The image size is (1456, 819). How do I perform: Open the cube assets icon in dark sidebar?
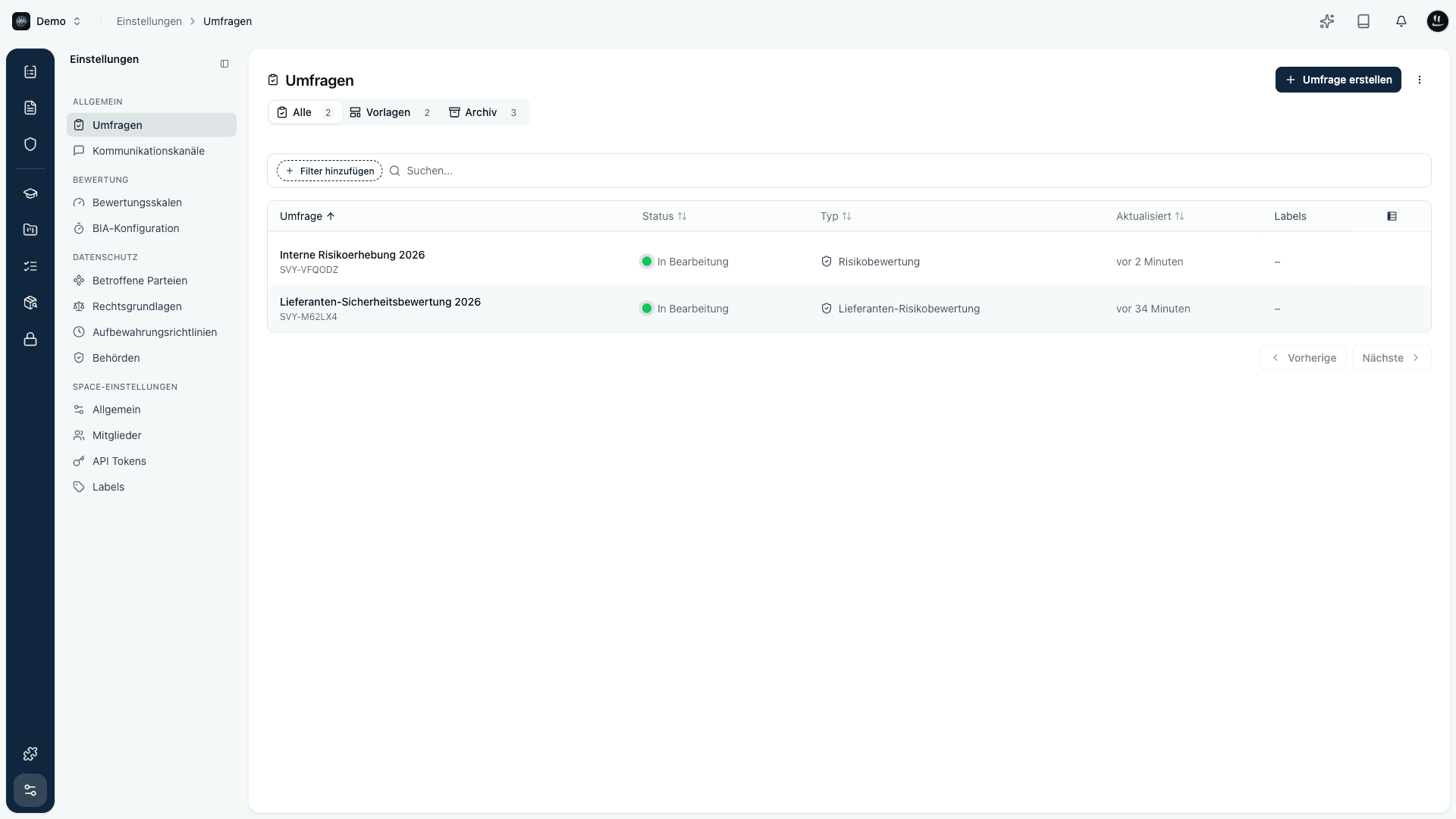[x=30, y=303]
